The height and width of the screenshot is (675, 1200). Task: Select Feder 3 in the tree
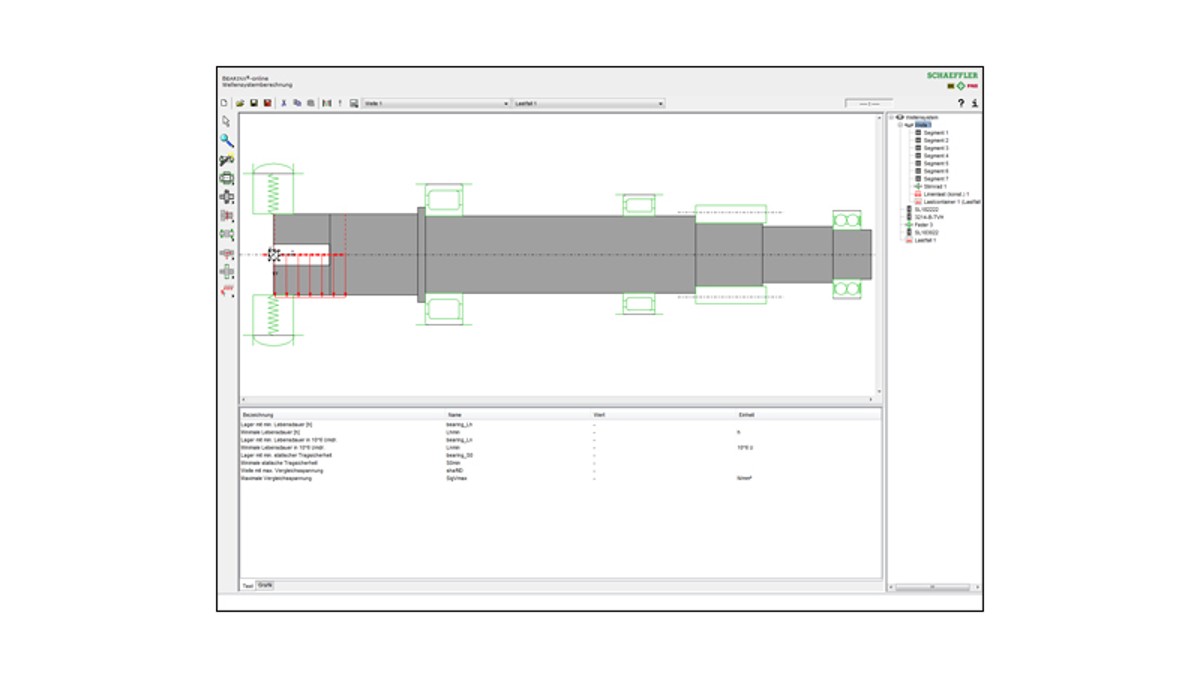pyautogui.click(x=924, y=225)
